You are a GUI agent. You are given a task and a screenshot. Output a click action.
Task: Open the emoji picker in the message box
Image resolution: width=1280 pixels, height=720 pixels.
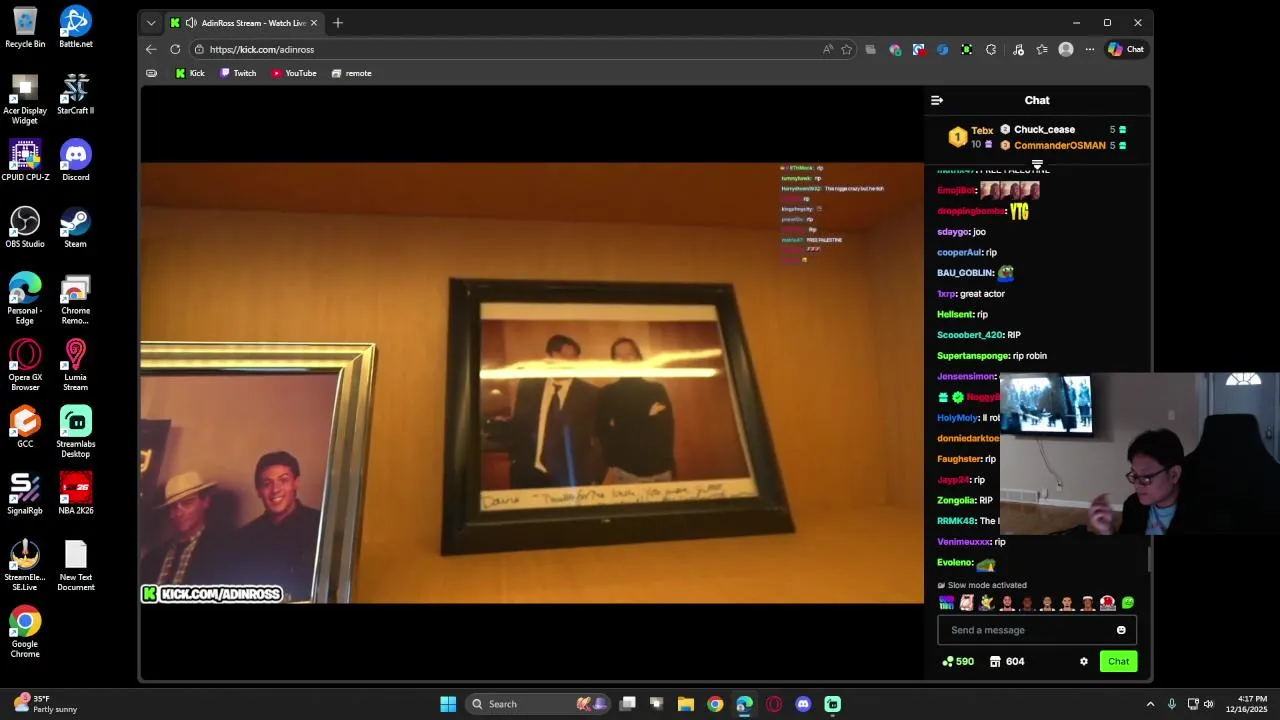(1121, 630)
